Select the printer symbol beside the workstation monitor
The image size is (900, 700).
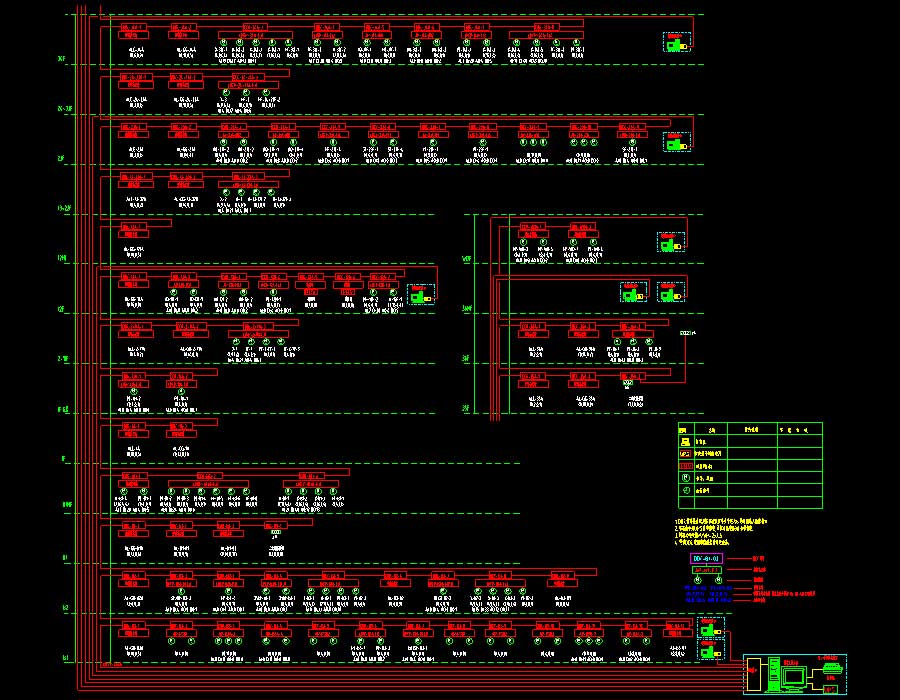tap(829, 667)
